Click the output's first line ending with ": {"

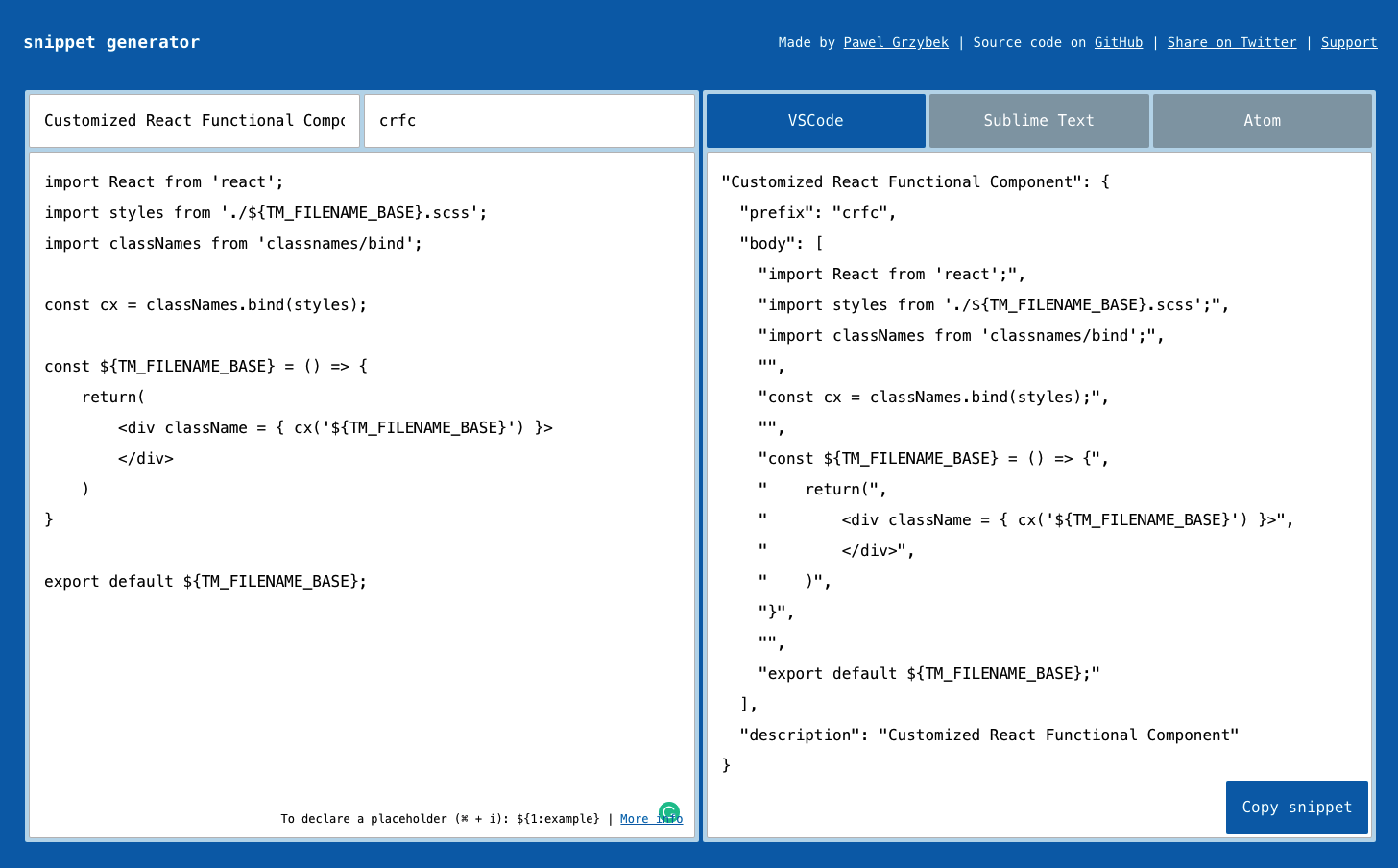click(x=915, y=182)
